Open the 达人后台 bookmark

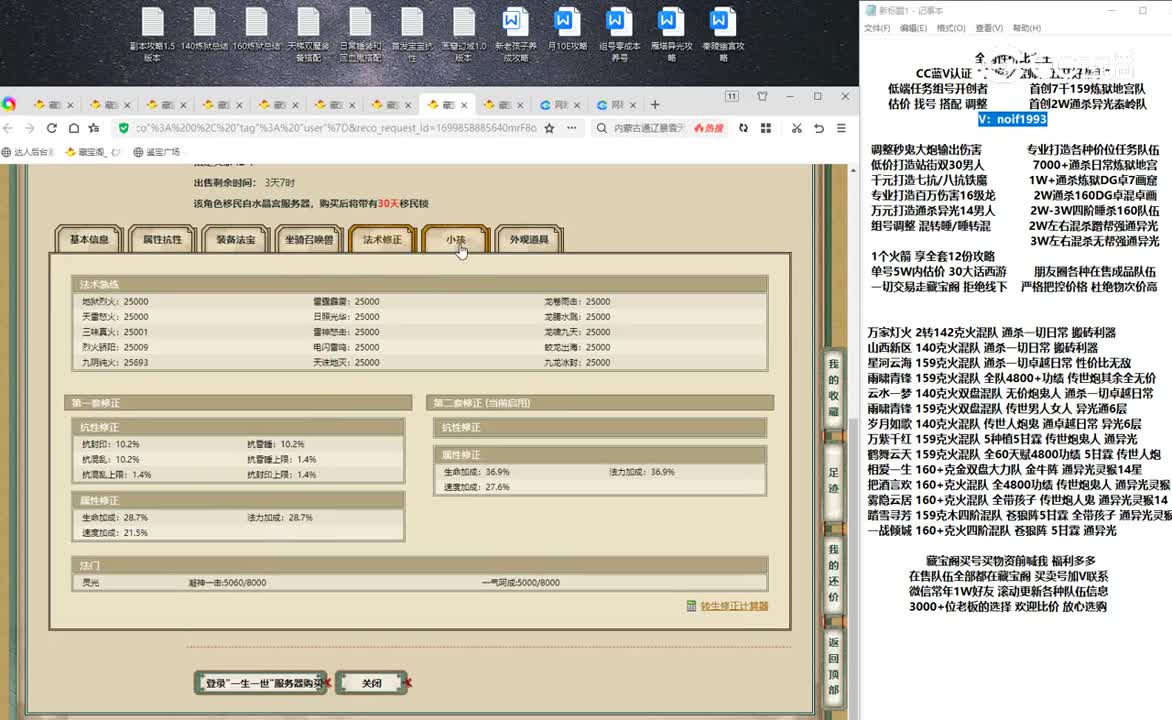tap(28, 152)
